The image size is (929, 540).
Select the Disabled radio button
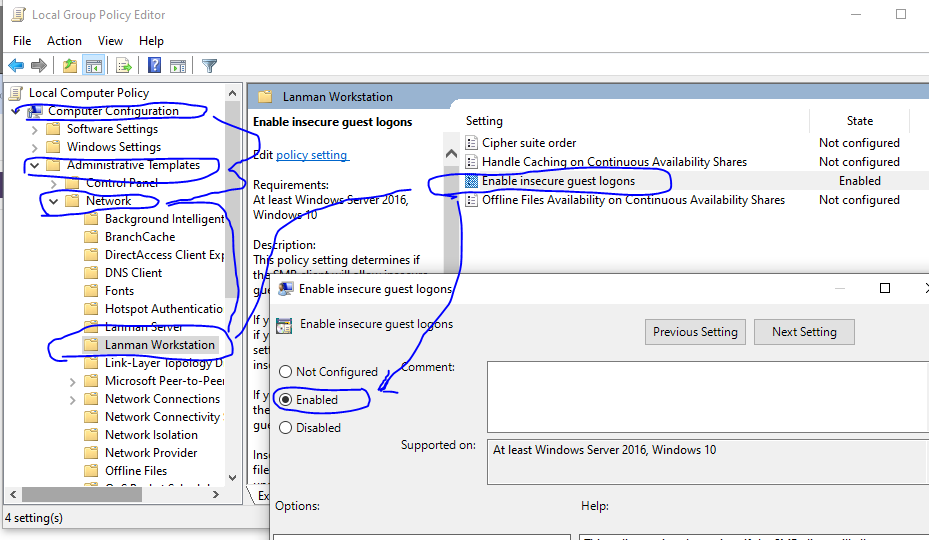(286, 428)
